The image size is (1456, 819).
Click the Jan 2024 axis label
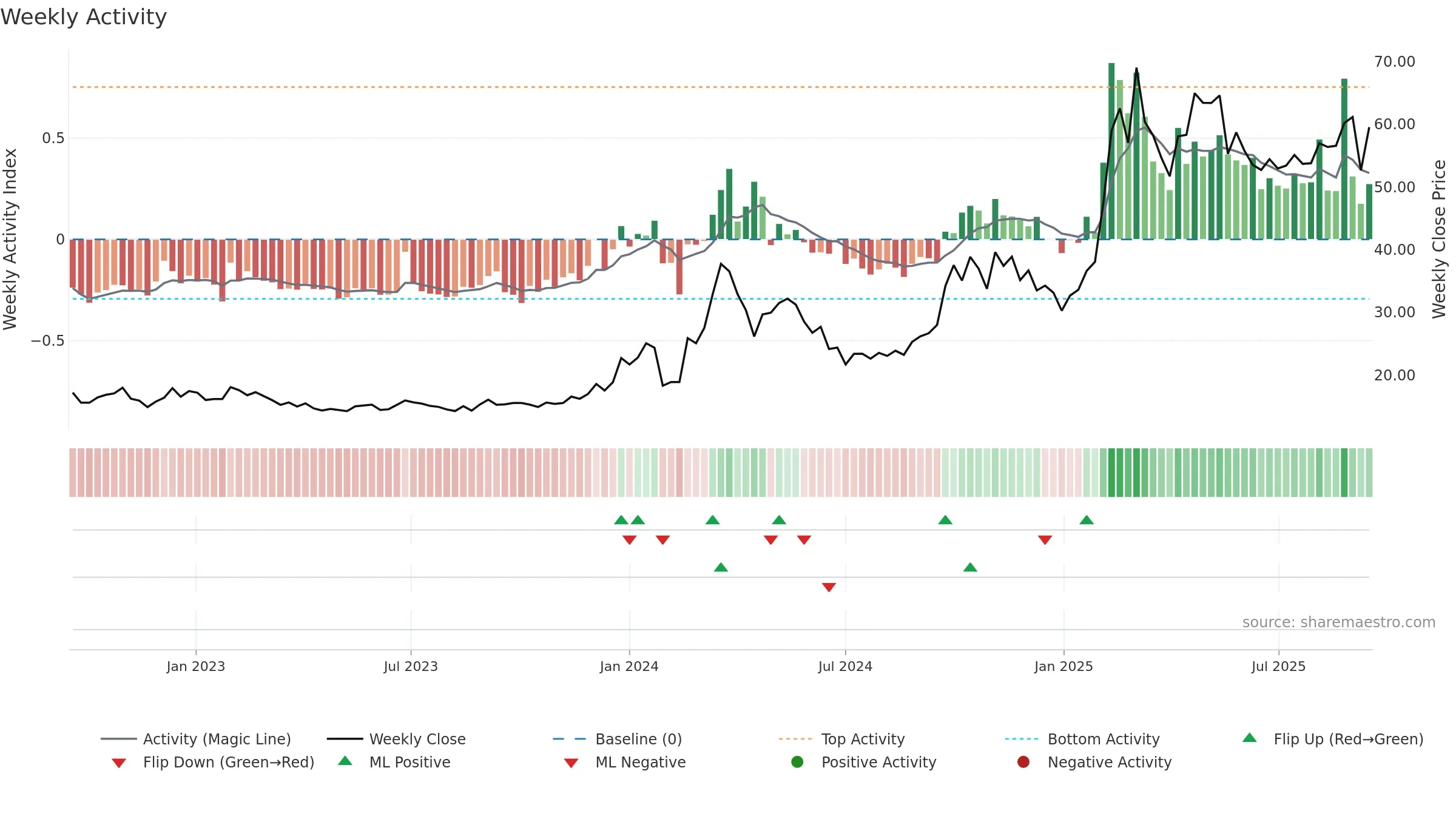(x=629, y=666)
